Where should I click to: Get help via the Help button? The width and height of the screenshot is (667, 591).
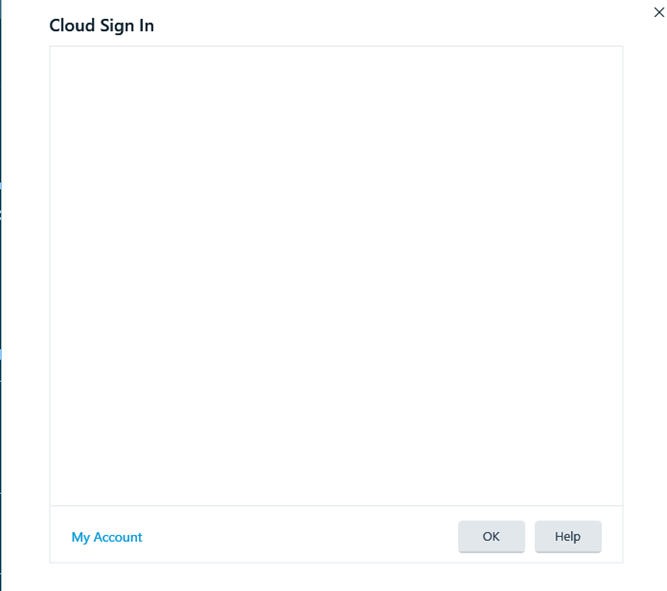click(567, 537)
